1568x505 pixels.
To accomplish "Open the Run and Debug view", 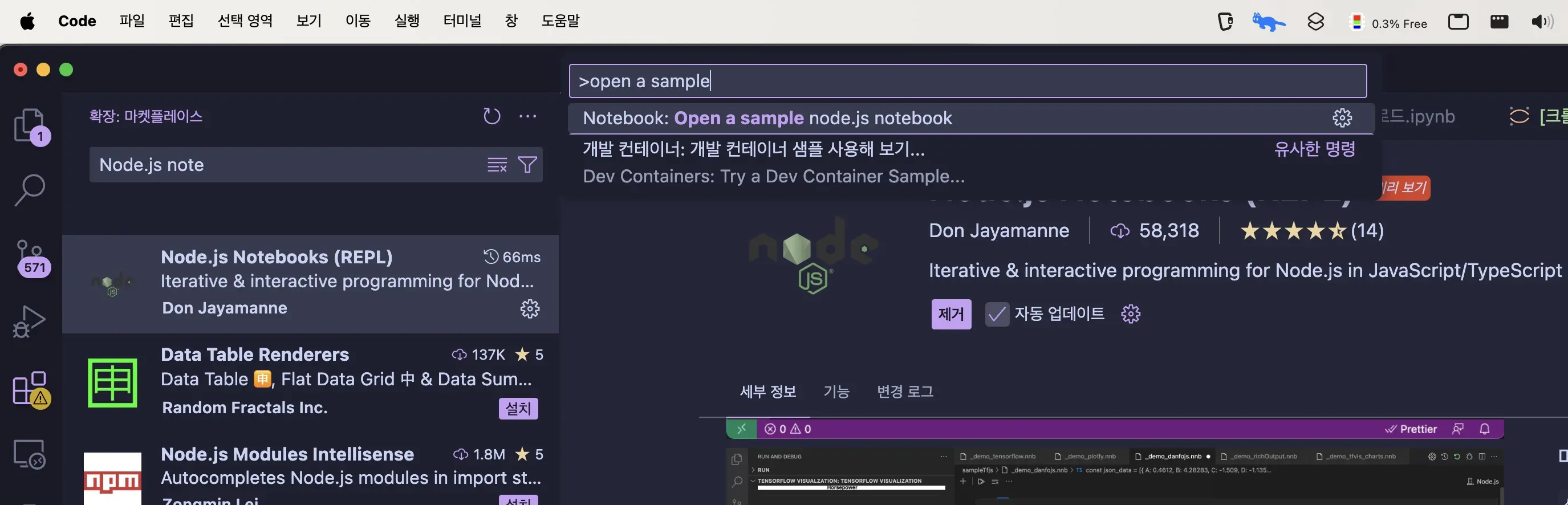I will [29, 321].
